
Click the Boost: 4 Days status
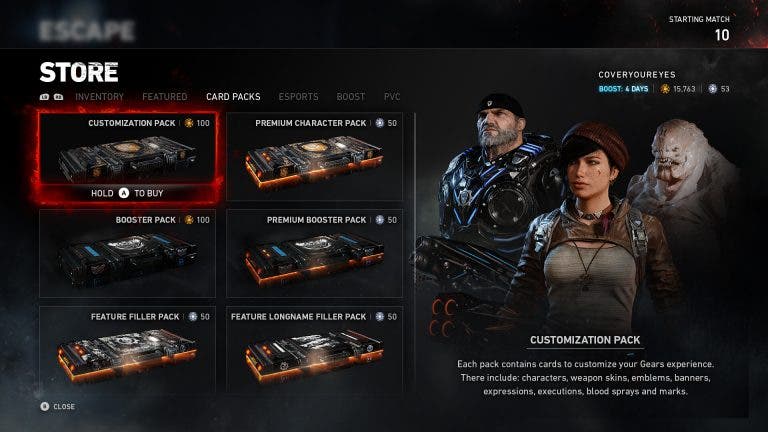coord(623,89)
